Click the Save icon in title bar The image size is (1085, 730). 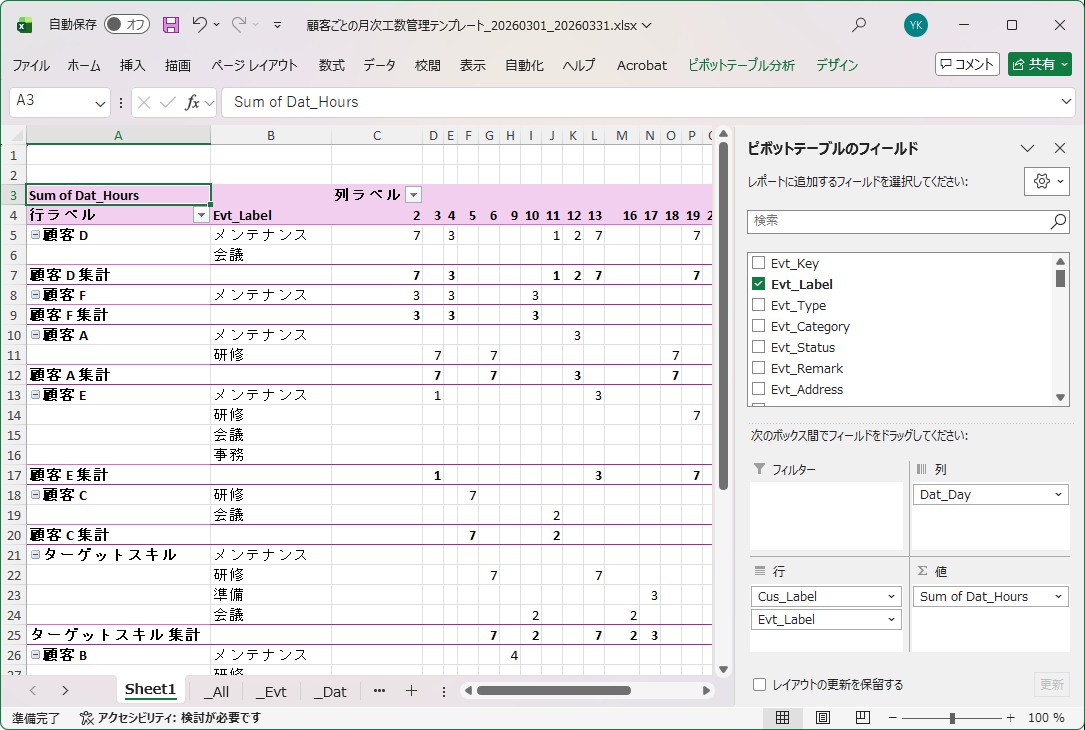coord(171,25)
